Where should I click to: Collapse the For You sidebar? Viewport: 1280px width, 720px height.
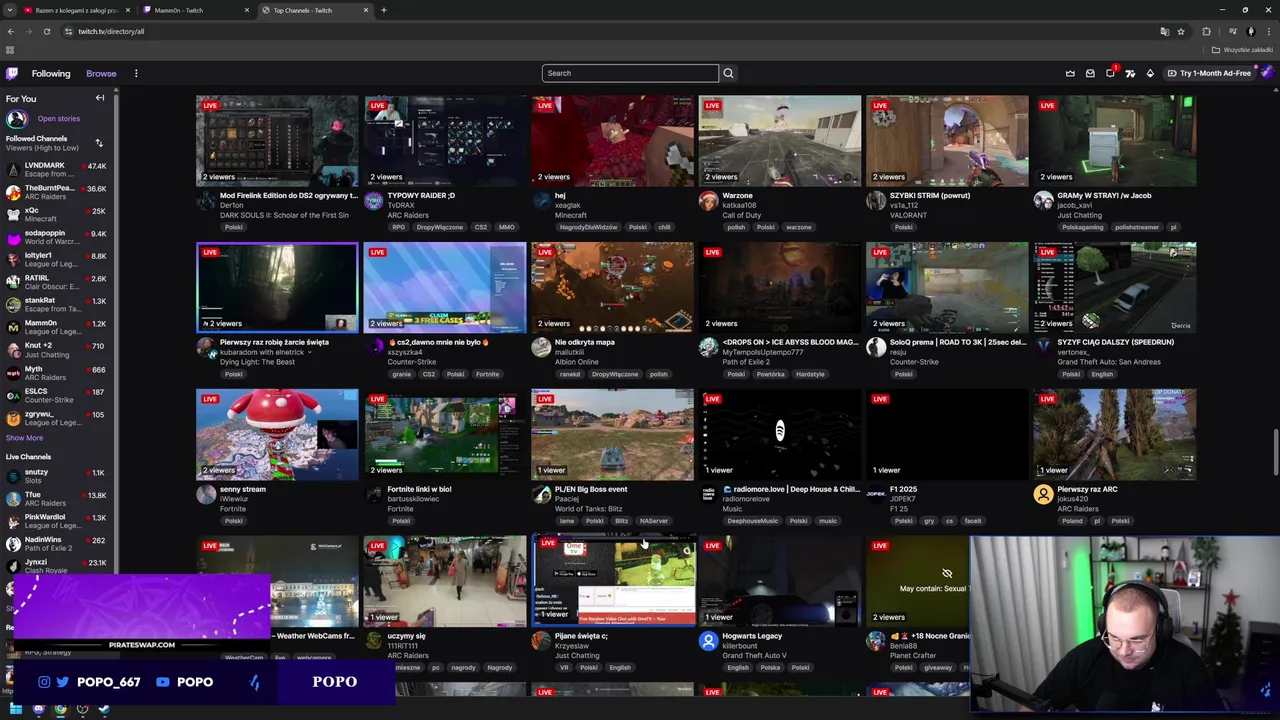coord(100,98)
